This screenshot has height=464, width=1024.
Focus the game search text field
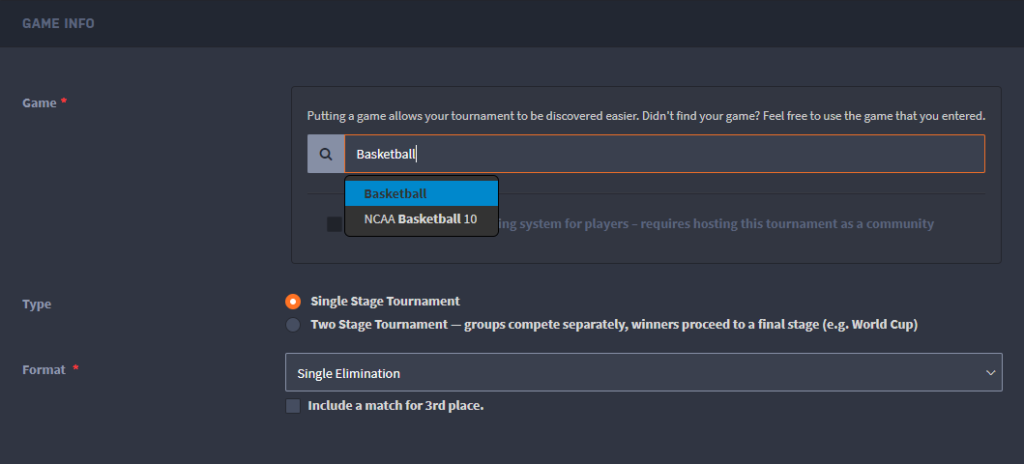click(664, 154)
